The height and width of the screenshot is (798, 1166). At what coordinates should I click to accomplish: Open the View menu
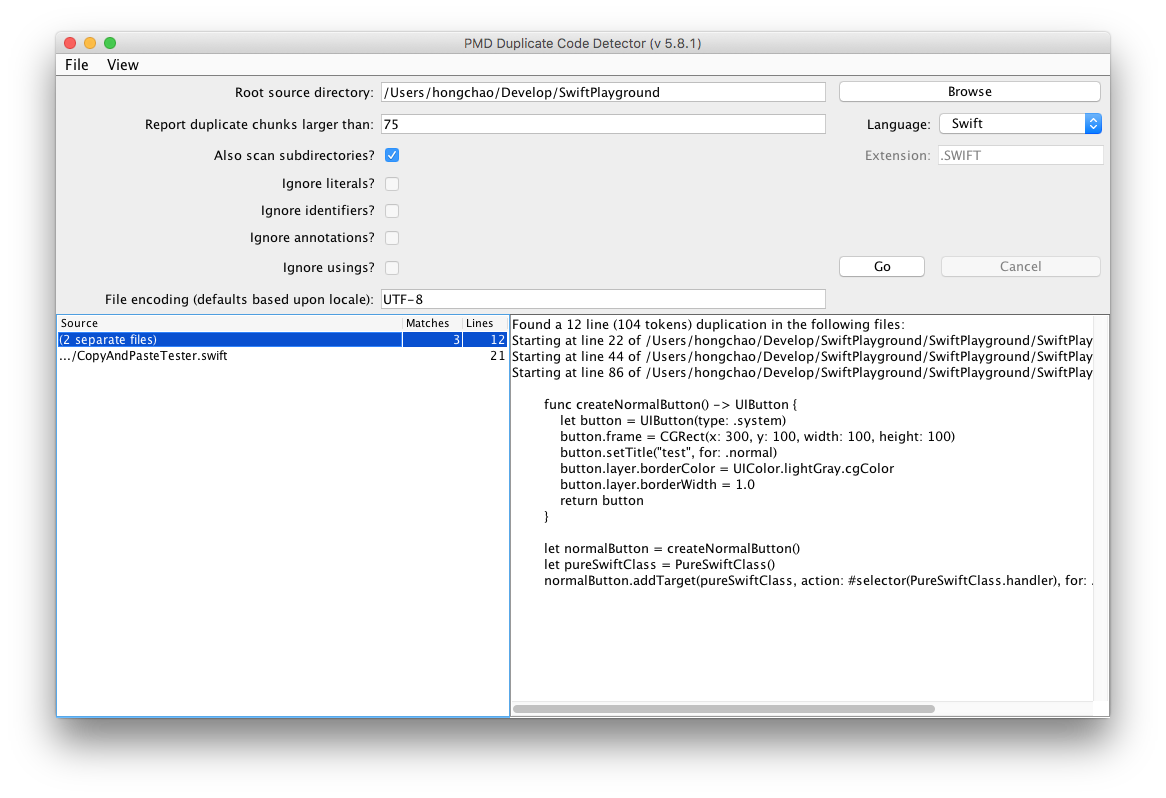pyautogui.click(x=123, y=65)
